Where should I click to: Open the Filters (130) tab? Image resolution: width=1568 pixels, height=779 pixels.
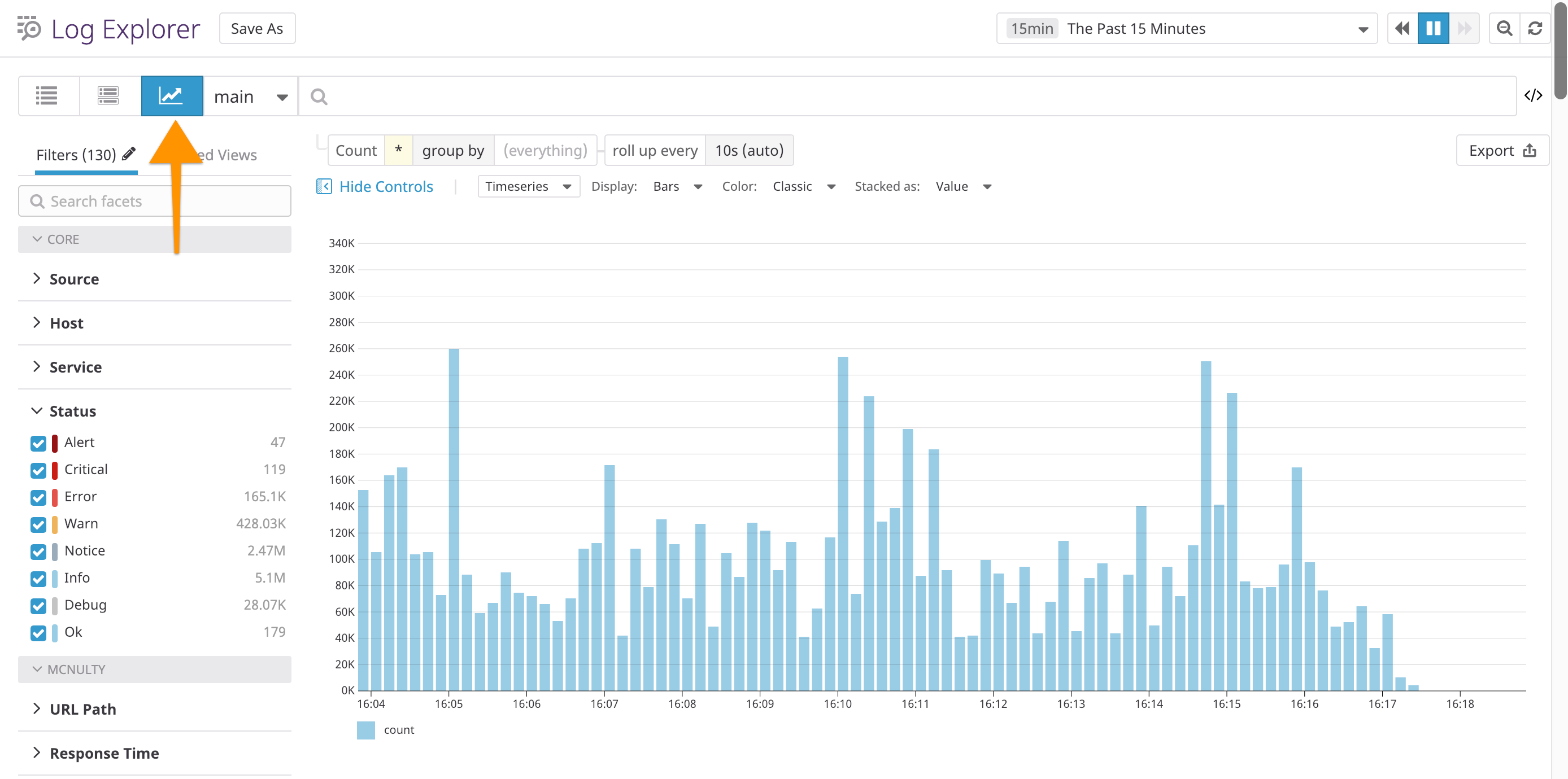pyautogui.click(x=76, y=155)
